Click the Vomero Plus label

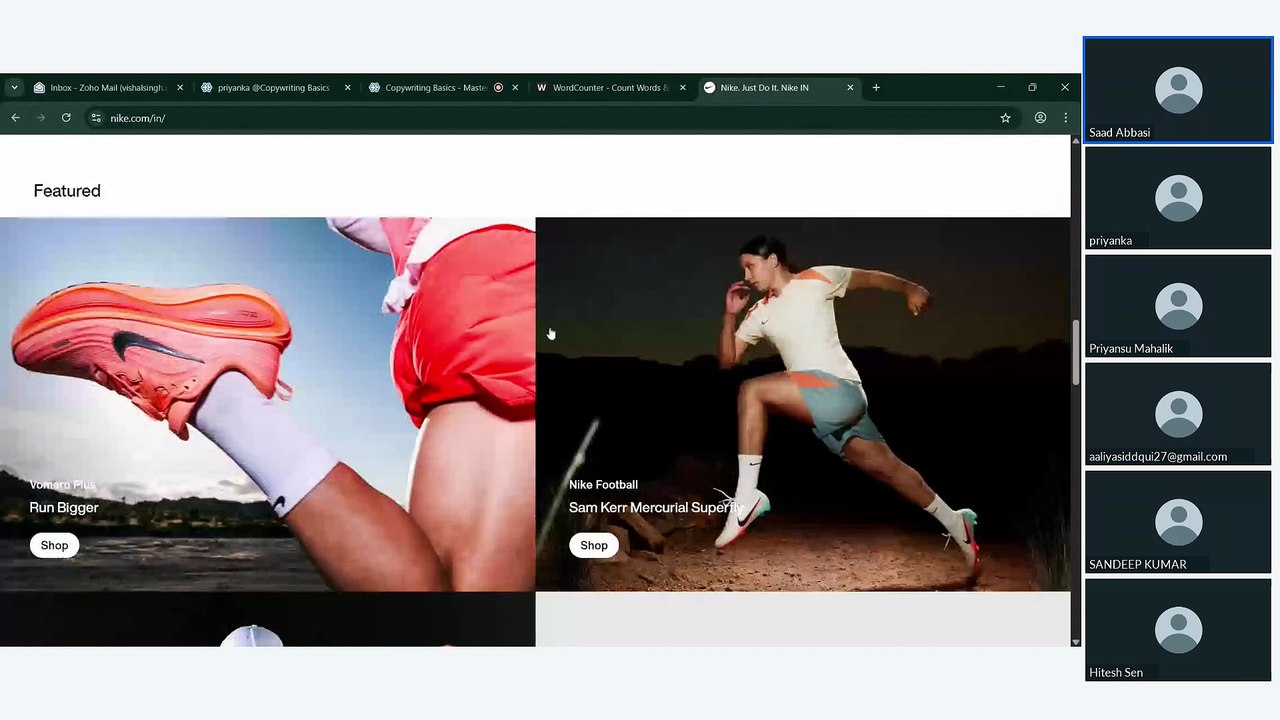click(62, 485)
